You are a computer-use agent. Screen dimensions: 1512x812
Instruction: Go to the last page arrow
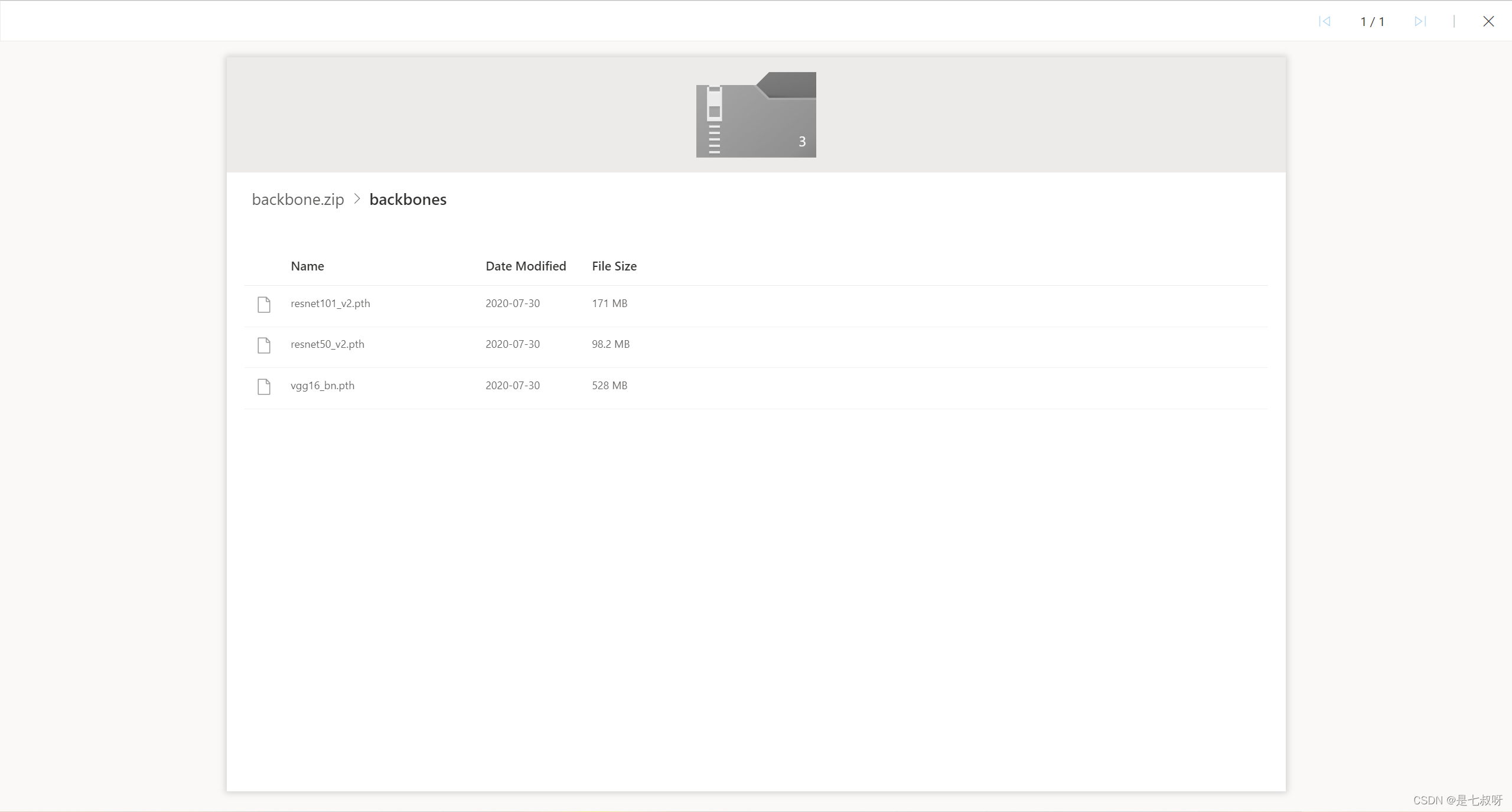click(1420, 21)
